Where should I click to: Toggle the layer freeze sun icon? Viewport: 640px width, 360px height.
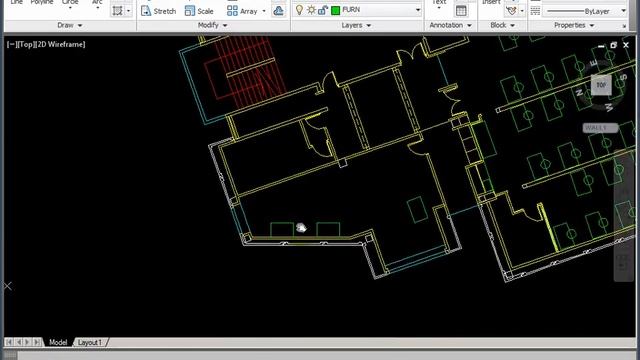[x=311, y=10]
